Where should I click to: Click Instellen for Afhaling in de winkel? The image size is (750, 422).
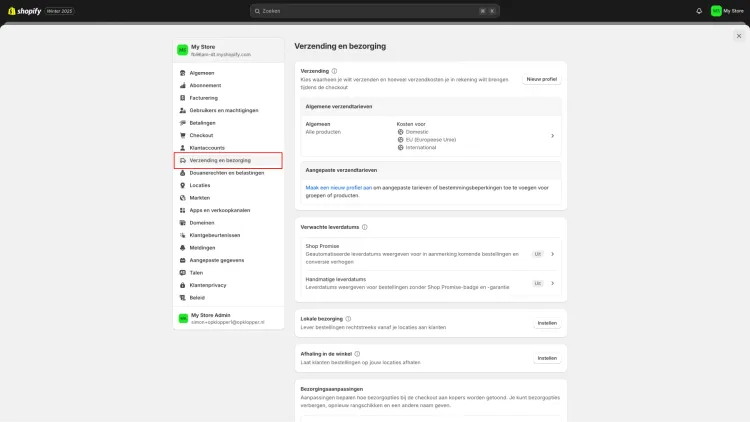point(547,358)
